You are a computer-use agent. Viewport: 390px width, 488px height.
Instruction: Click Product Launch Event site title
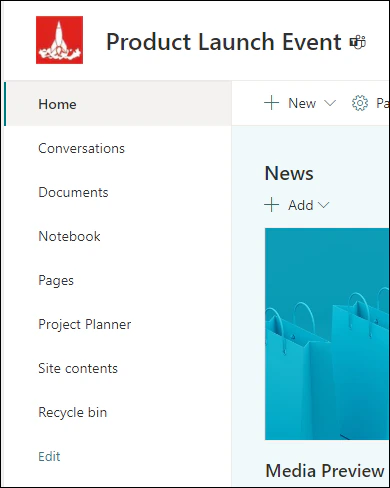pyautogui.click(x=224, y=42)
